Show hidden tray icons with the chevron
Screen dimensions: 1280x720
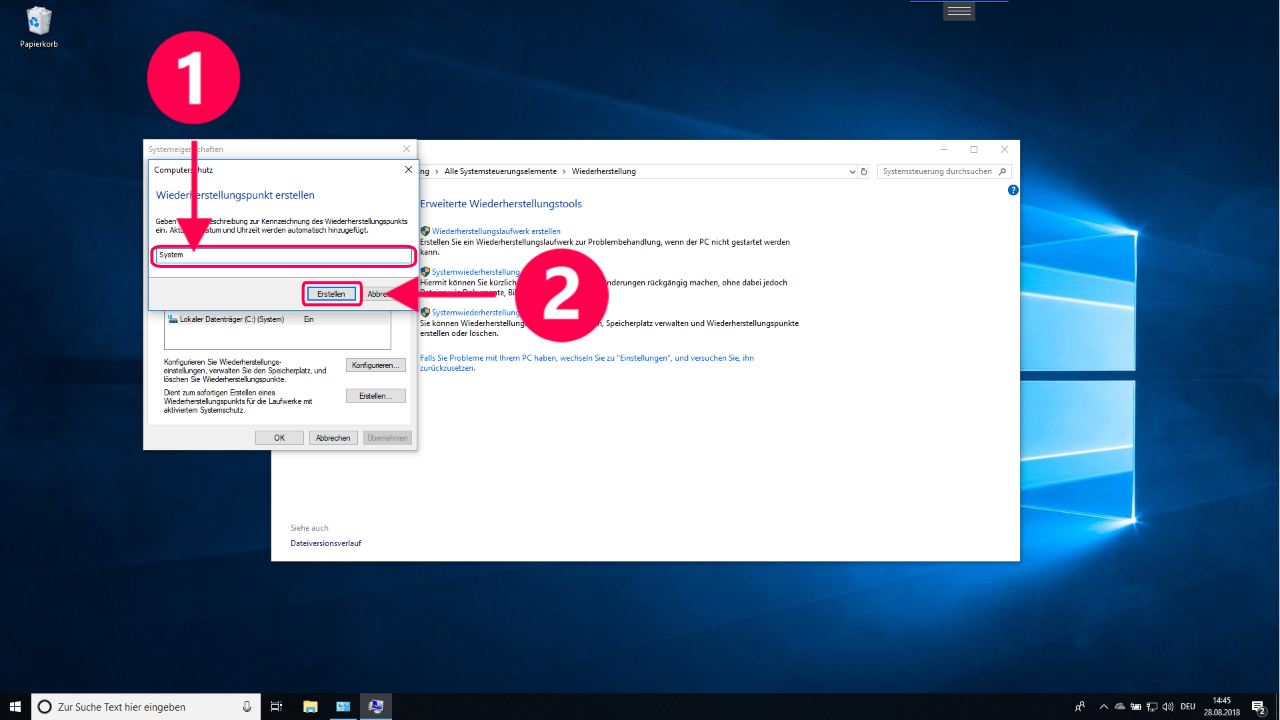[1104, 707]
